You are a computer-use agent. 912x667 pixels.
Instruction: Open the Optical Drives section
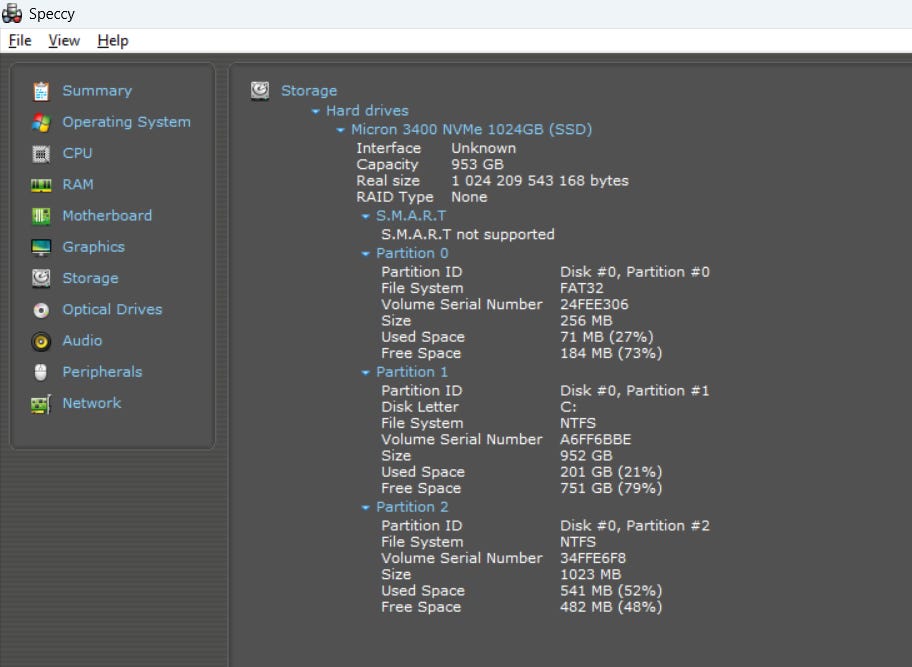(x=112, y=309)
